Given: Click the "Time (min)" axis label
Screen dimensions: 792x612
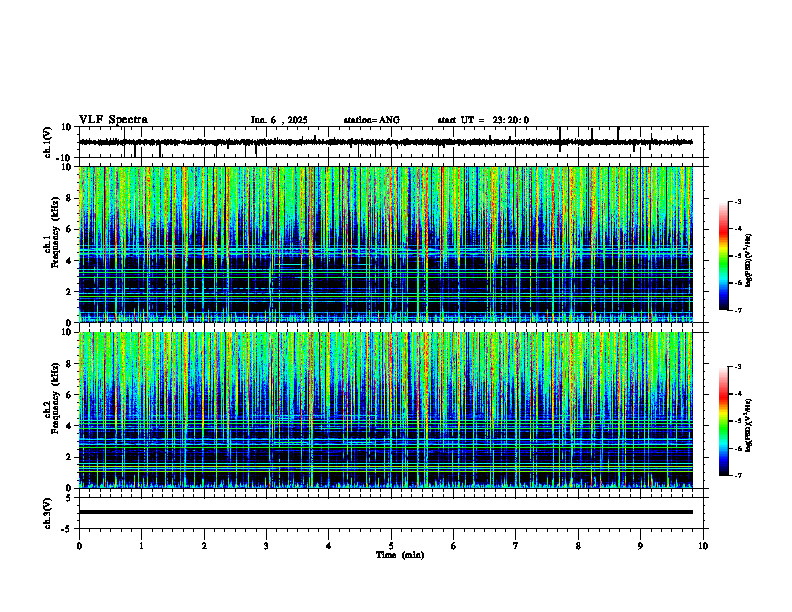Looking at the screenshot, I should (x=400, y=555).
